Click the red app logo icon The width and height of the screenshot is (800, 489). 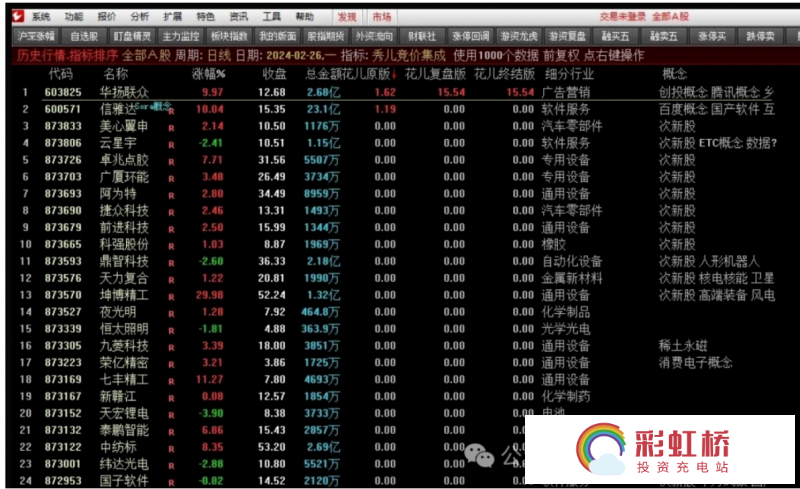(x=13, y=17)
